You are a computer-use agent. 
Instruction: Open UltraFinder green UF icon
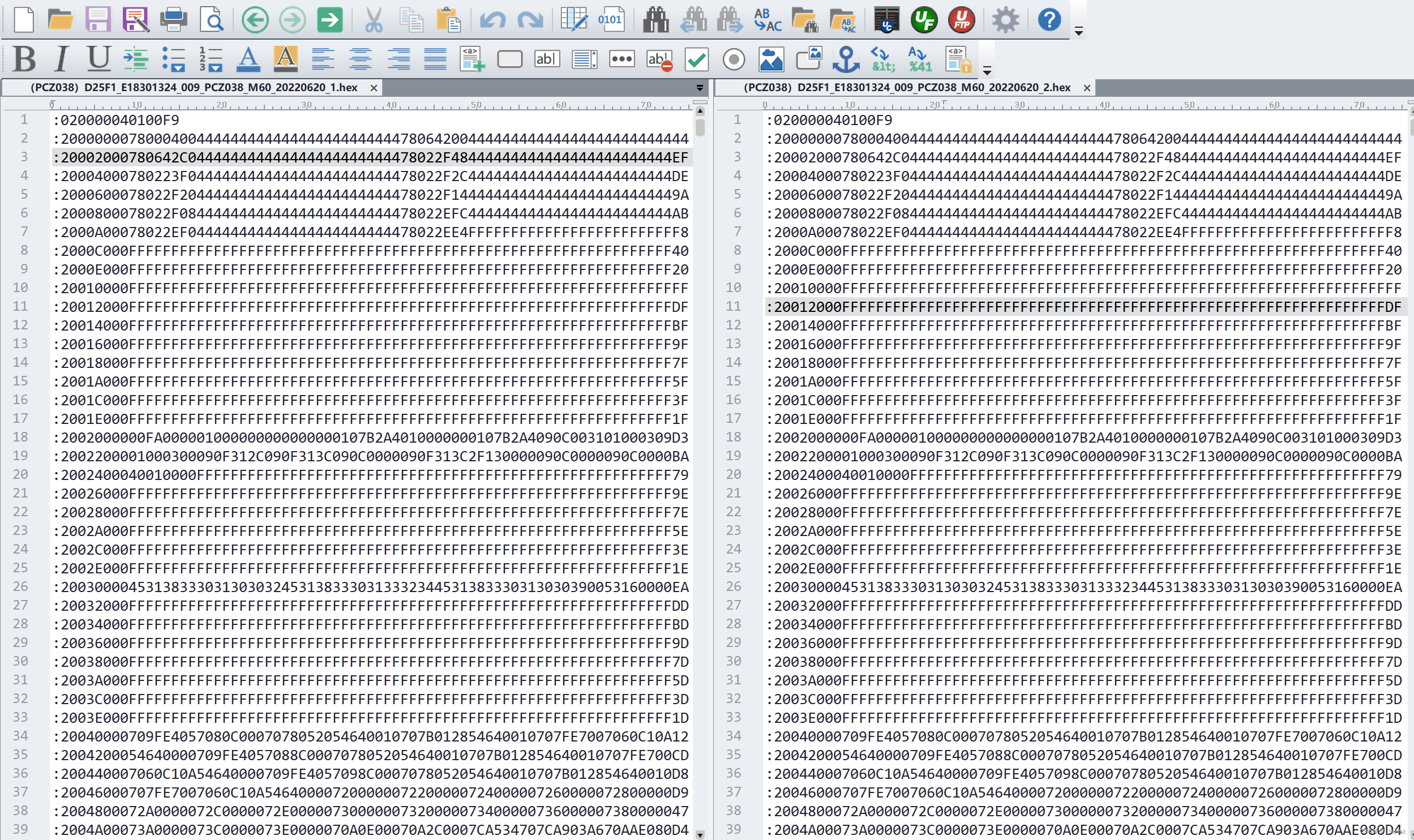tap(924, 20)
